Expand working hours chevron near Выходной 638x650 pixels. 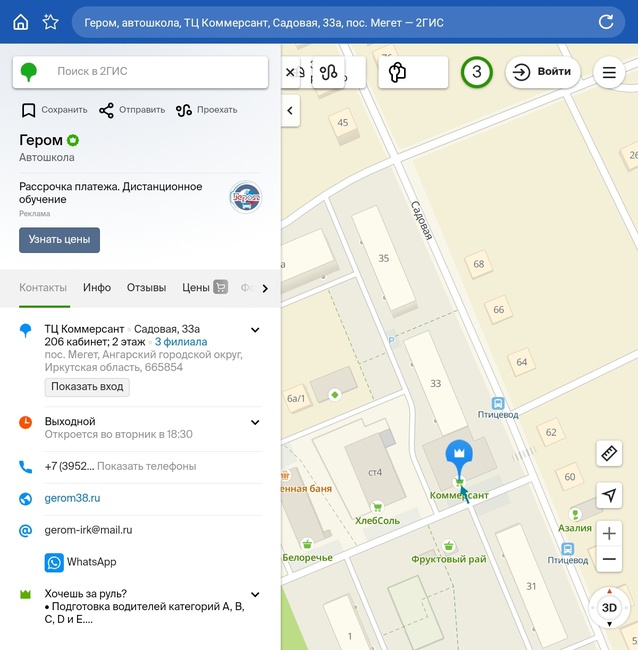click(x=255, y=422)
